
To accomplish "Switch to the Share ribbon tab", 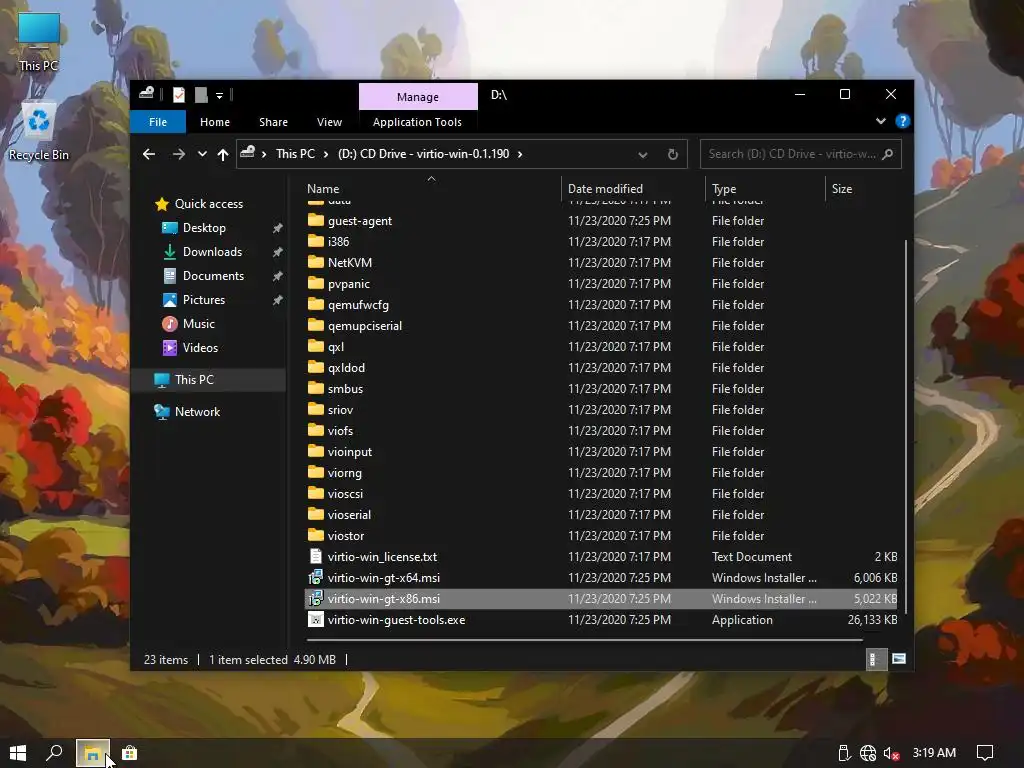I will pos(273,122).
